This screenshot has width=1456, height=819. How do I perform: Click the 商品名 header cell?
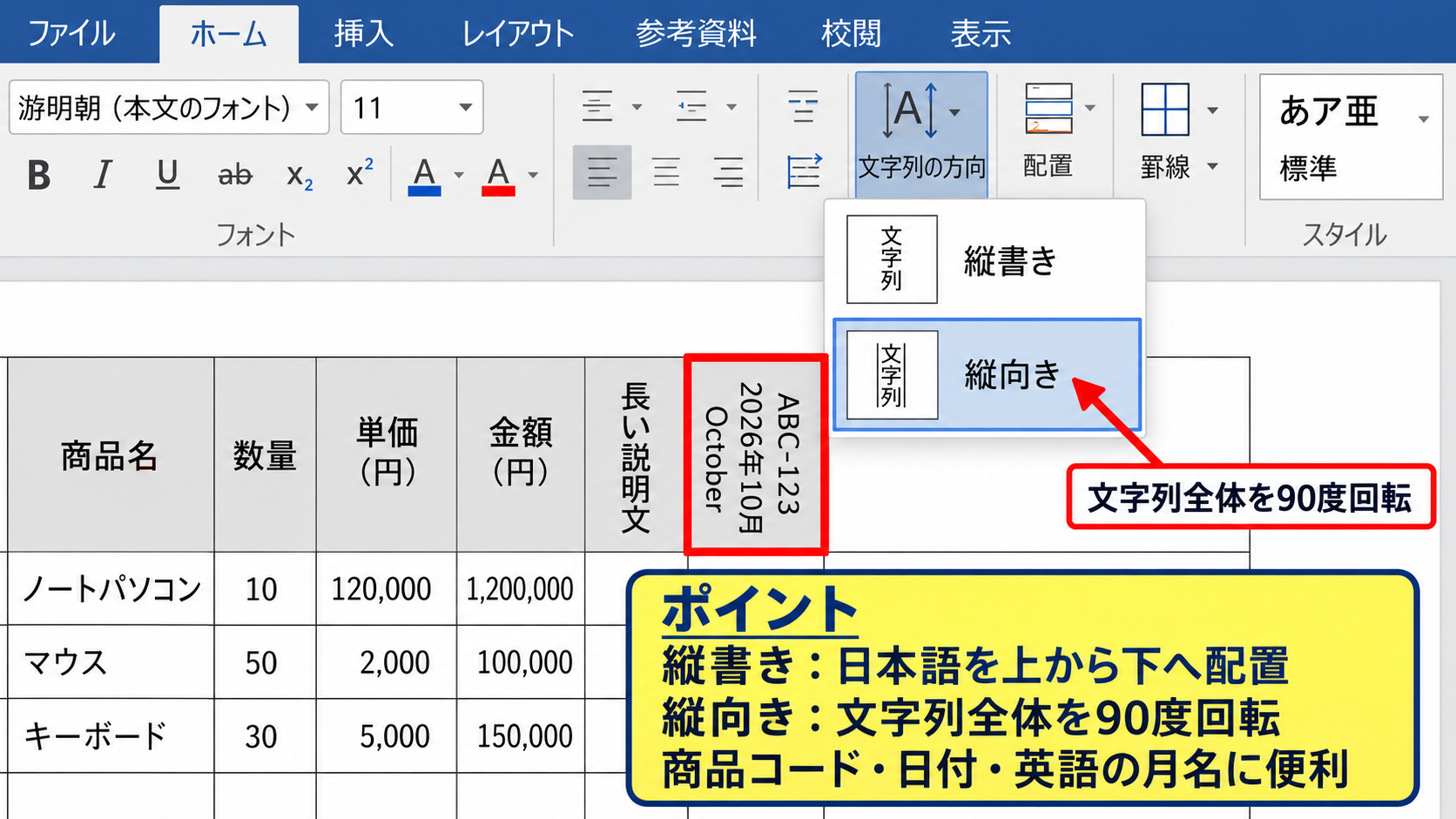click(x=111, y=454)
